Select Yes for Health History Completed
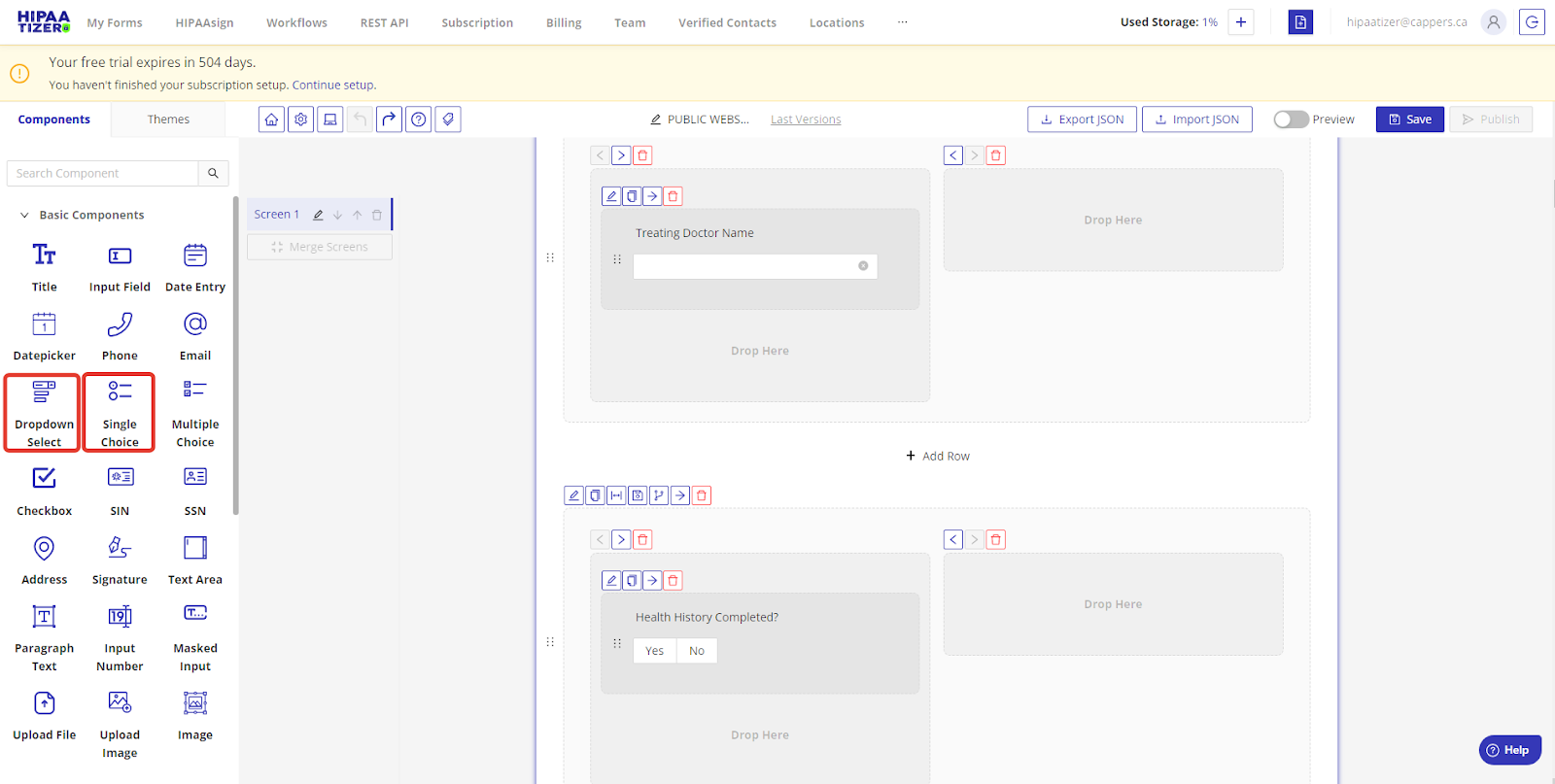The image size is (1555, 784). pos(654,651)
